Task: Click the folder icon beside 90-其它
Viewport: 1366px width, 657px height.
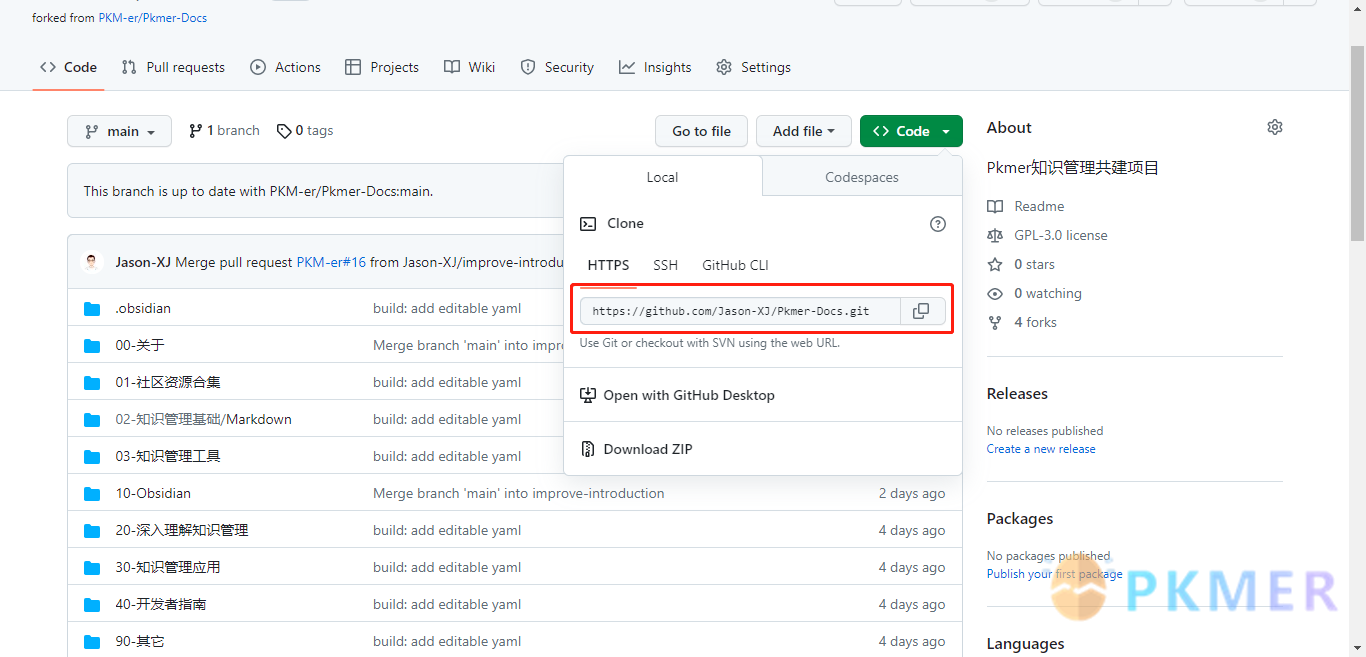Action: click(x=92, y=641)
